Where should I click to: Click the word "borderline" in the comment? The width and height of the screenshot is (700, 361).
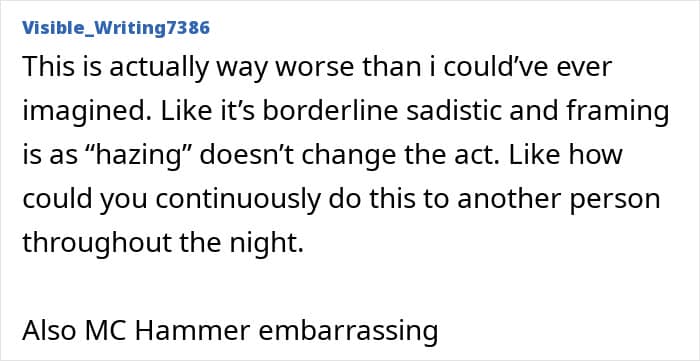(330, 111)
